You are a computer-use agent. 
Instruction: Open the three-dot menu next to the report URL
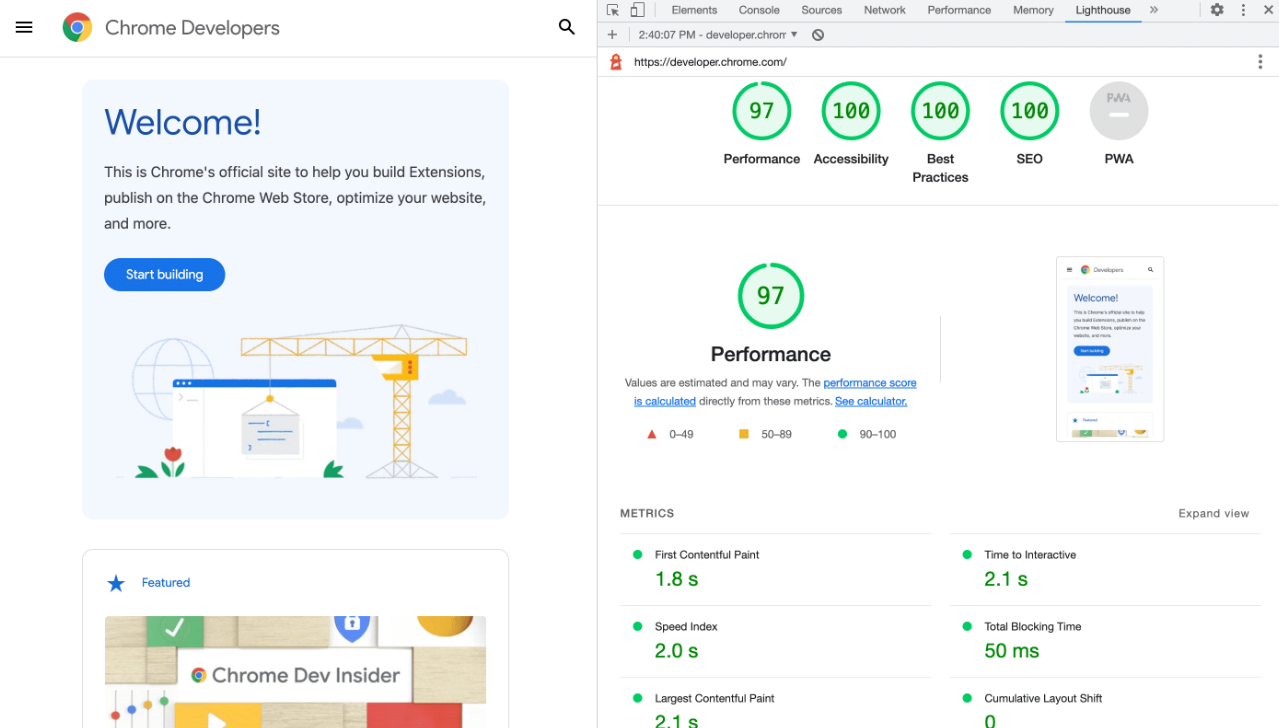(1260, 61)
